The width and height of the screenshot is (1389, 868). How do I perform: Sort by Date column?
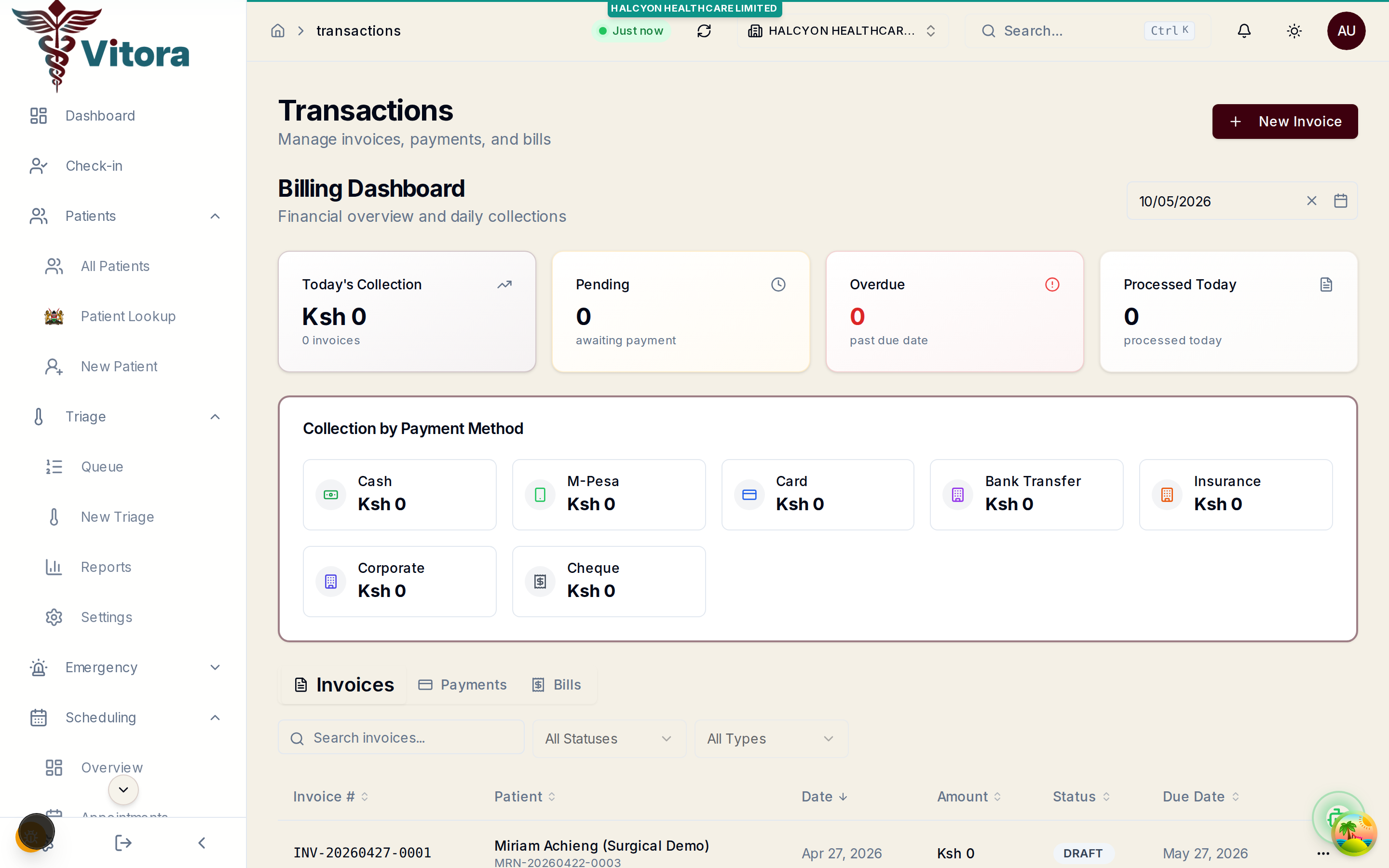point(824,797)
